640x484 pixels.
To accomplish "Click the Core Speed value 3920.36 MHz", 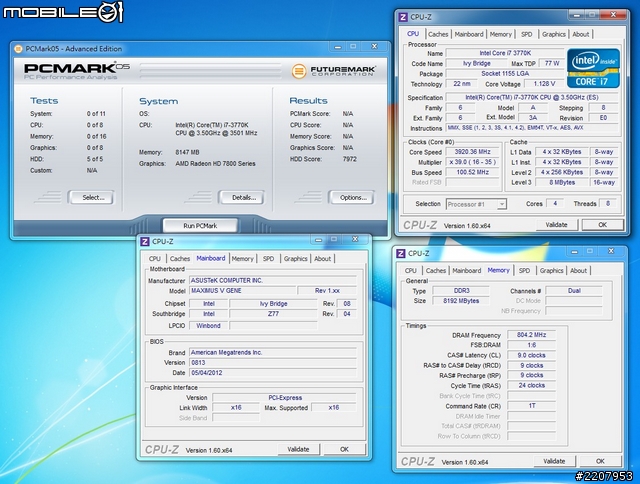I will pyautogui.click(x=473, y=152).
